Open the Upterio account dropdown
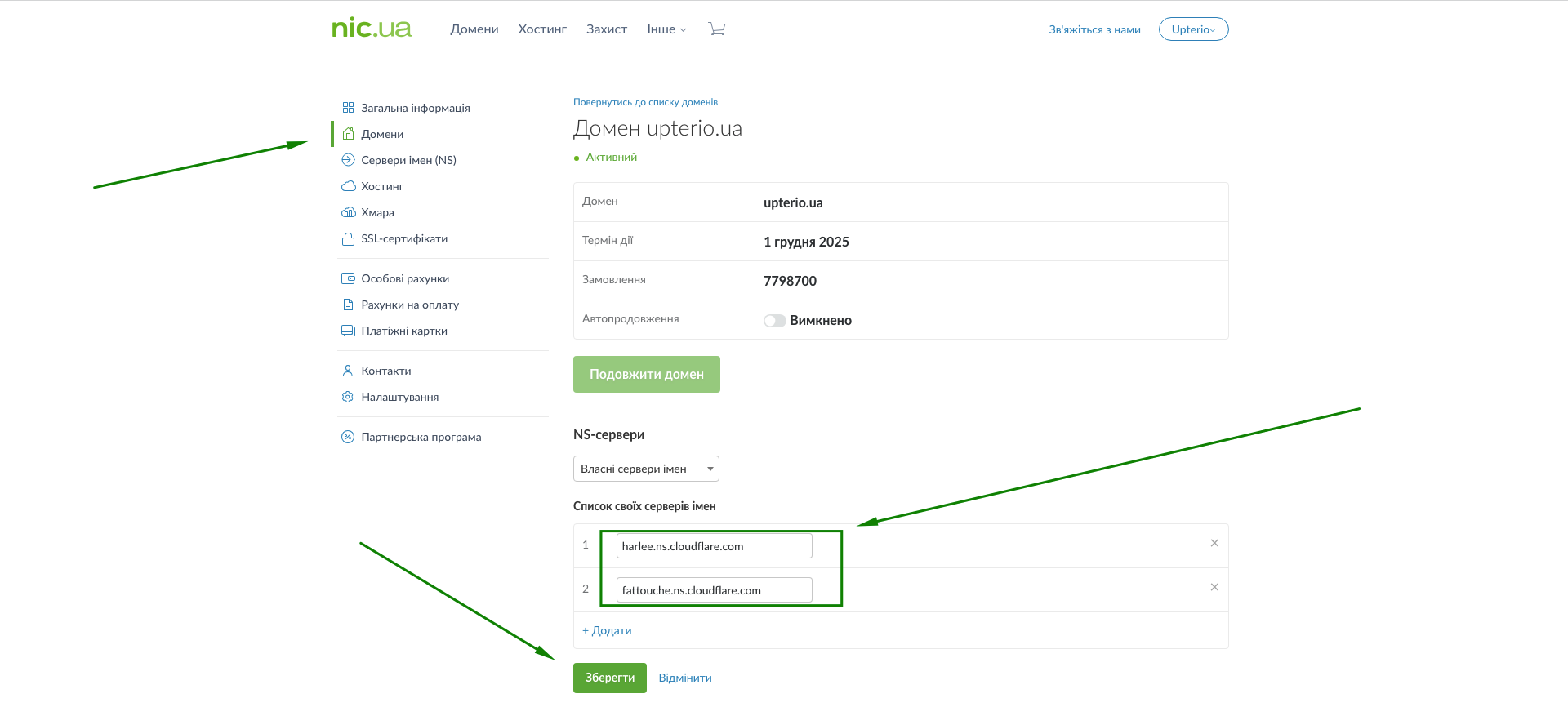The image size is (1568, 716). [1193, 29]
